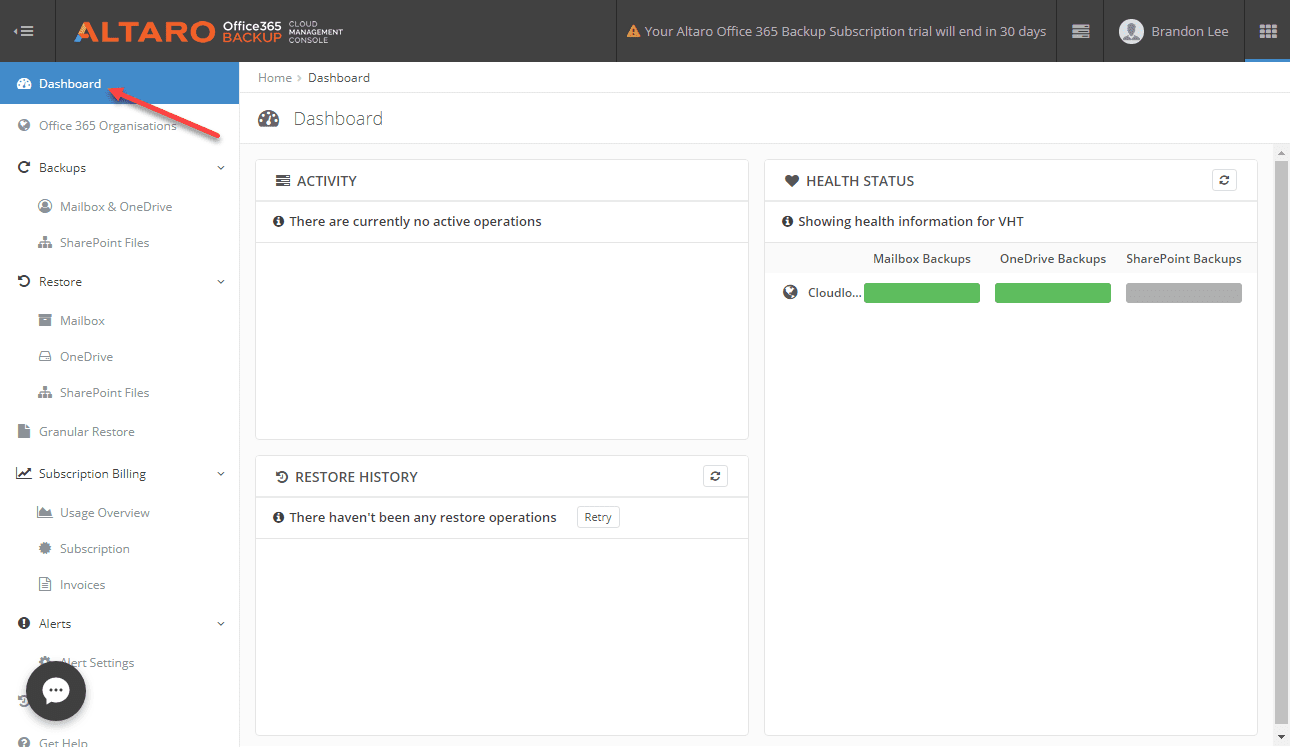Image resolution: width=1290 pixels, height=747 pixels.
Task: Click the Home breadcrumb link
Action: point(275,78)
